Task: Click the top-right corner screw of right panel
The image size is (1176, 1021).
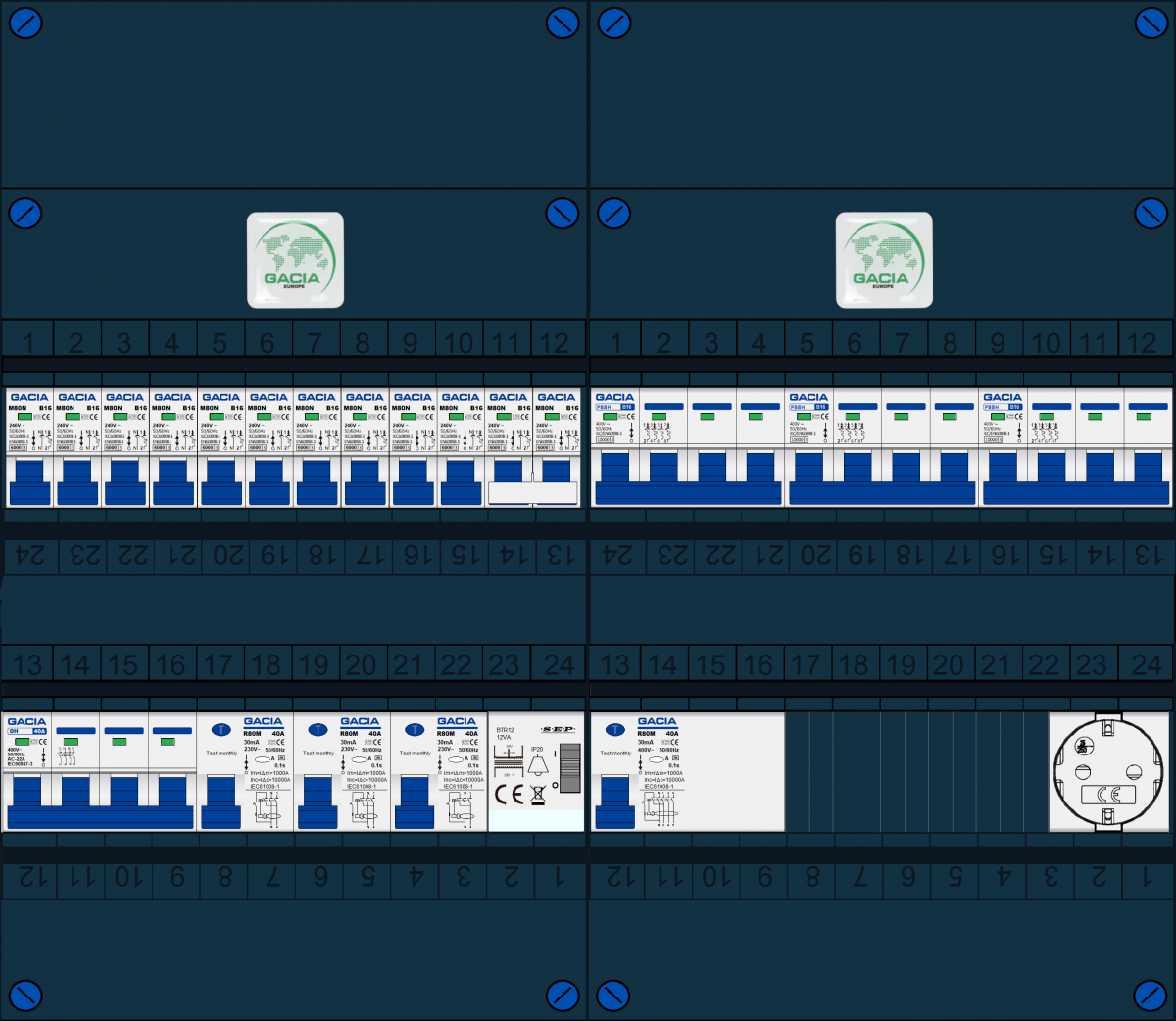Action: [x=1151, y=24]
